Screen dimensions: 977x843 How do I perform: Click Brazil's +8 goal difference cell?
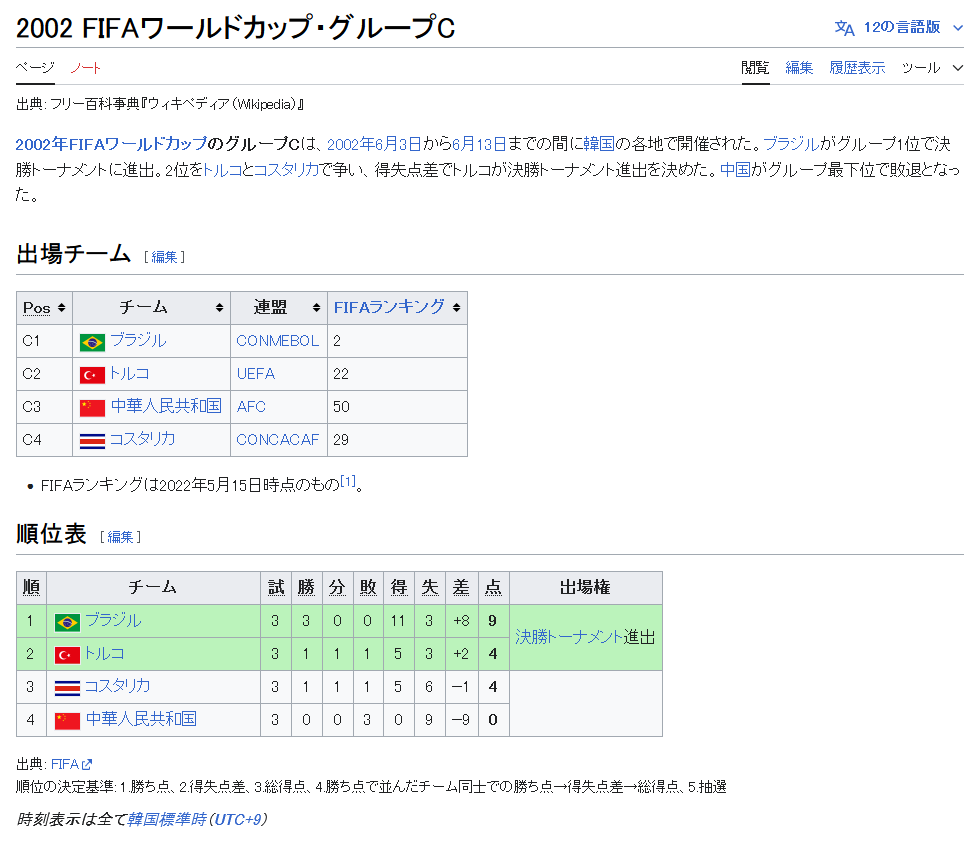pos(462,621)
